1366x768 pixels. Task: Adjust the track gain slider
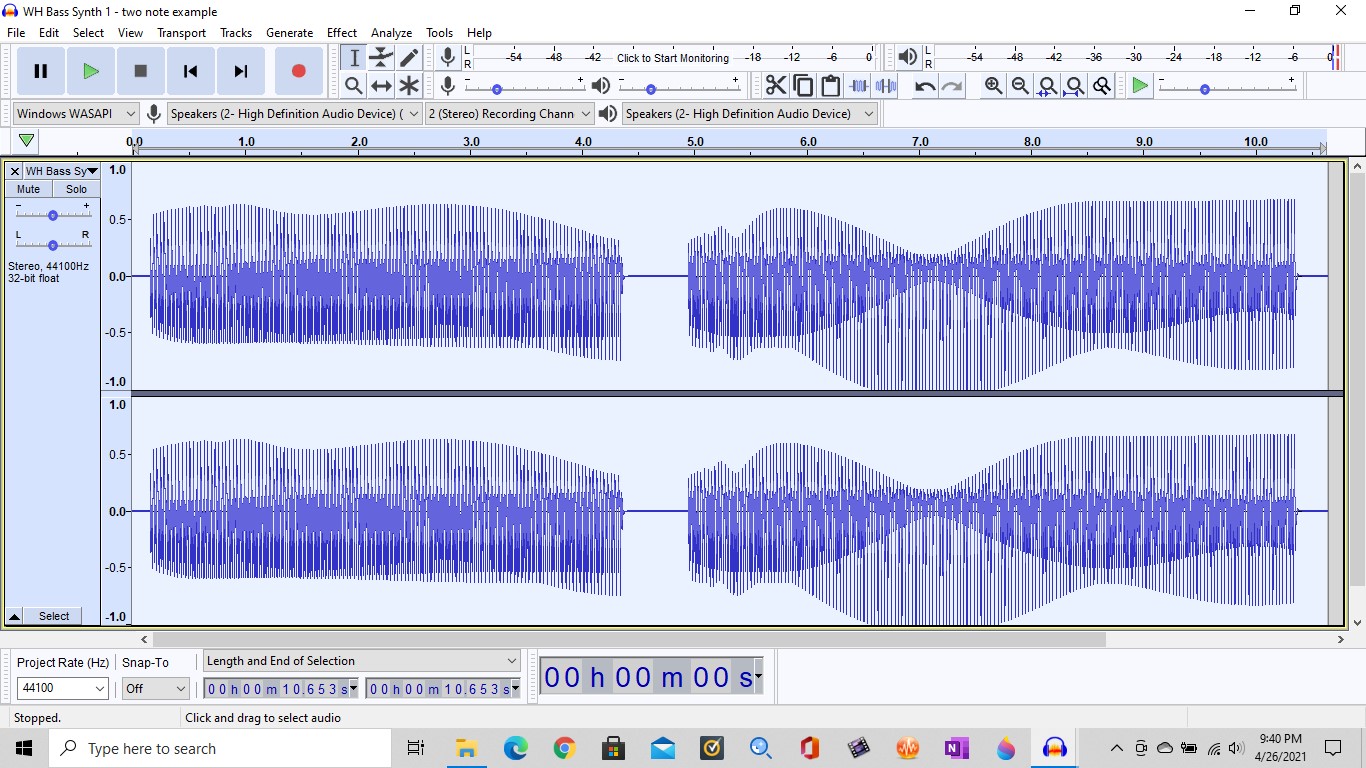[x=53, y=215]
